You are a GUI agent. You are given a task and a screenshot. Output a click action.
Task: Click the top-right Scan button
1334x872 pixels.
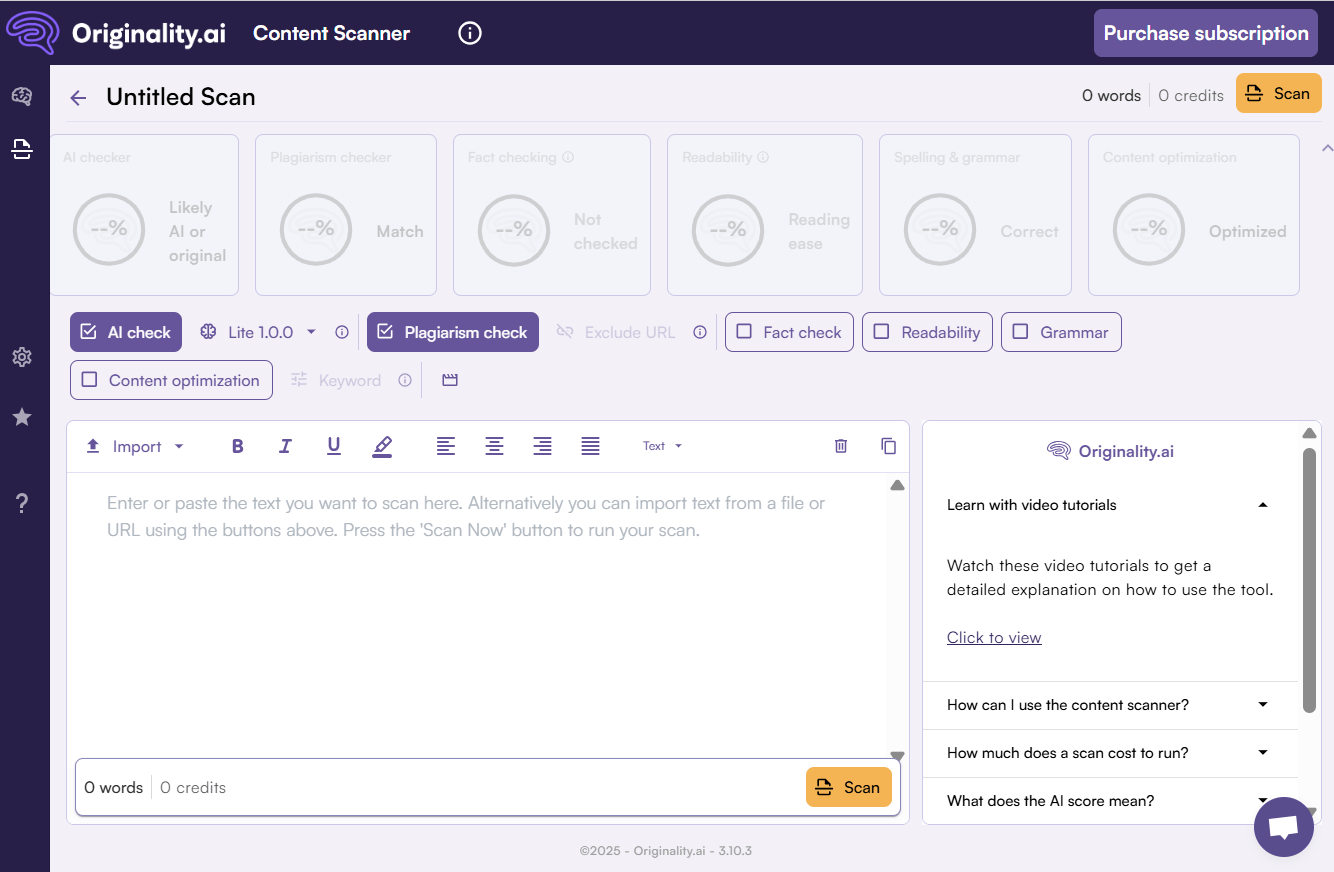pyautogui.click(x=1279, y=94)
